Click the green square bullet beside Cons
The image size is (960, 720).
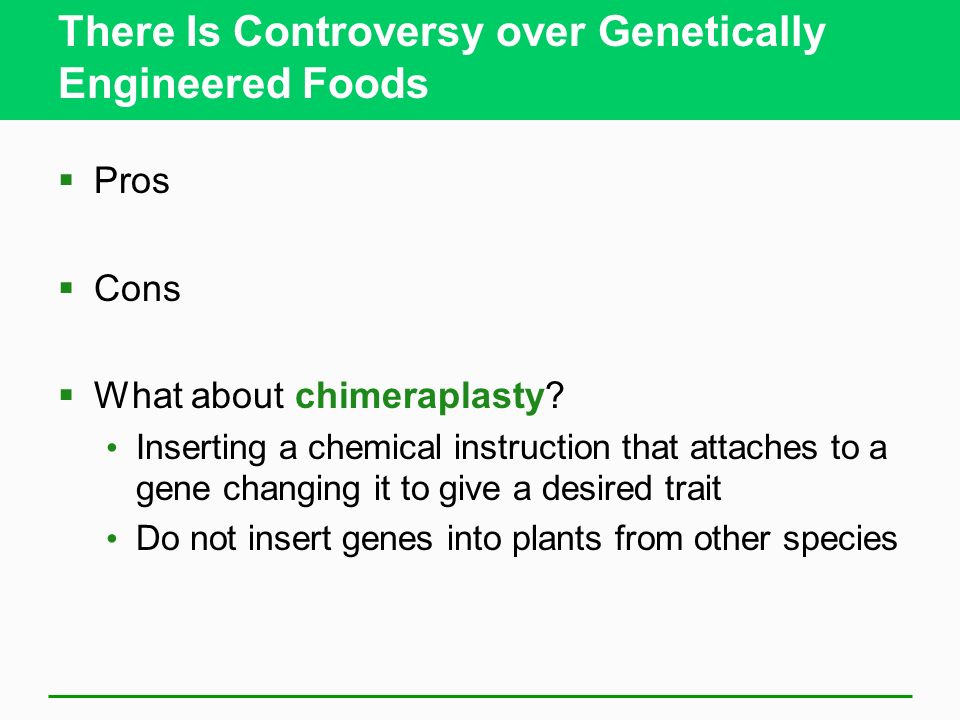(x=67, y=288)
